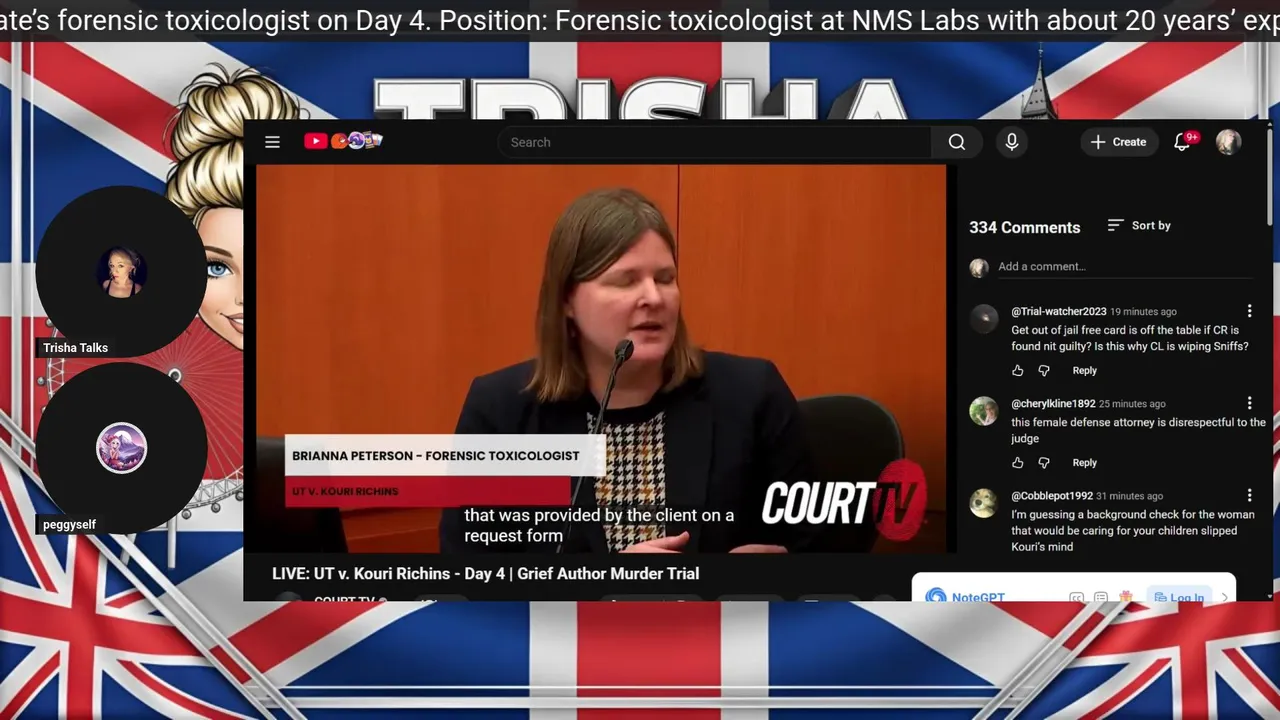The height and width of the screenshot is (720, 1280).
Task: Reply to cherylkline1892 comment
Action: coord(1085,463)
